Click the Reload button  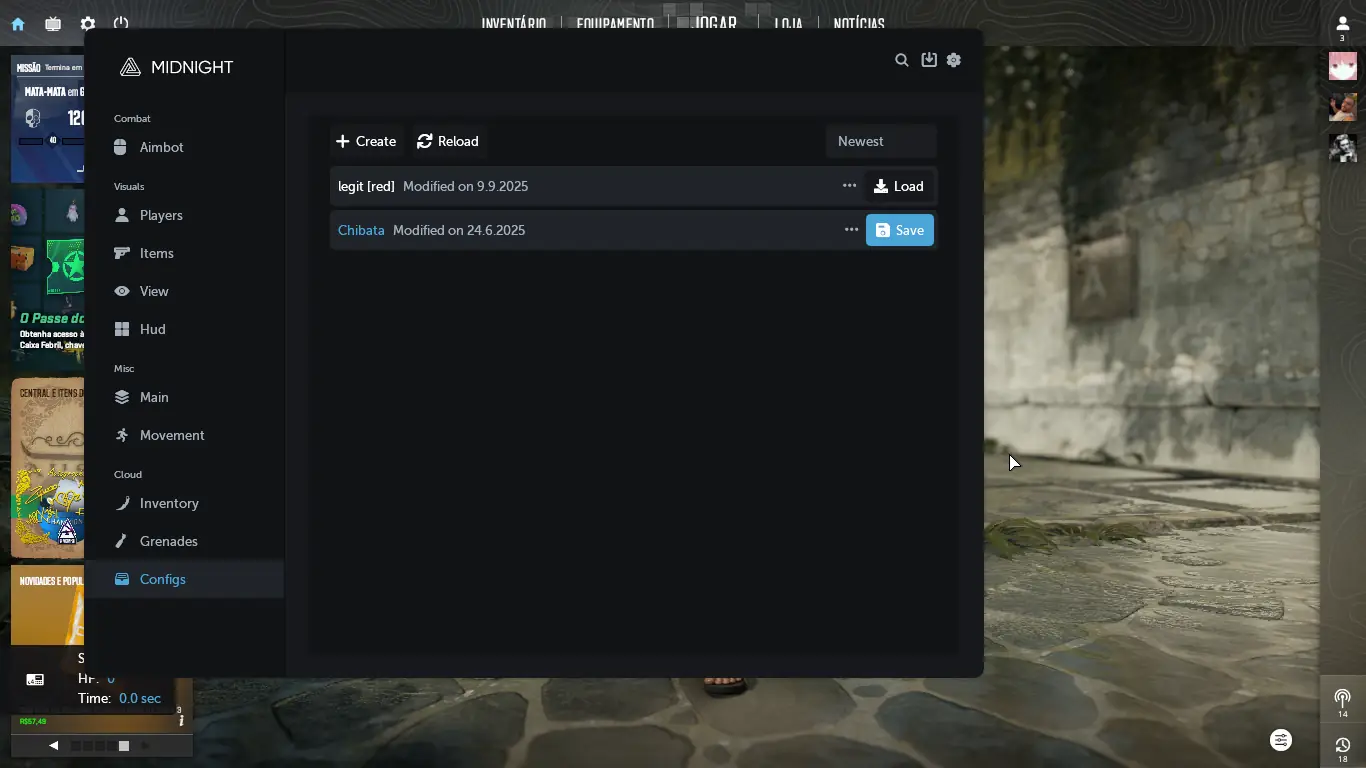448,141
